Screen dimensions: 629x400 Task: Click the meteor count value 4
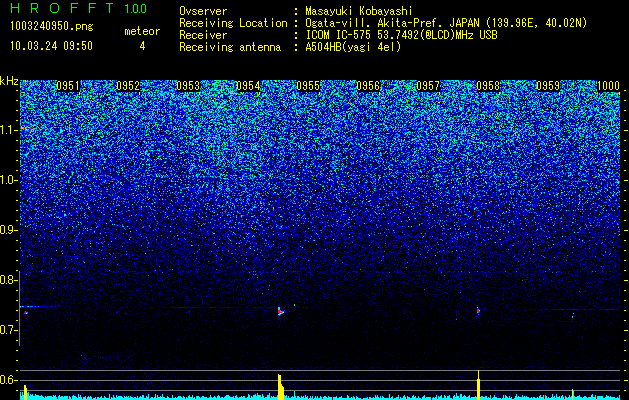point(142,46)
